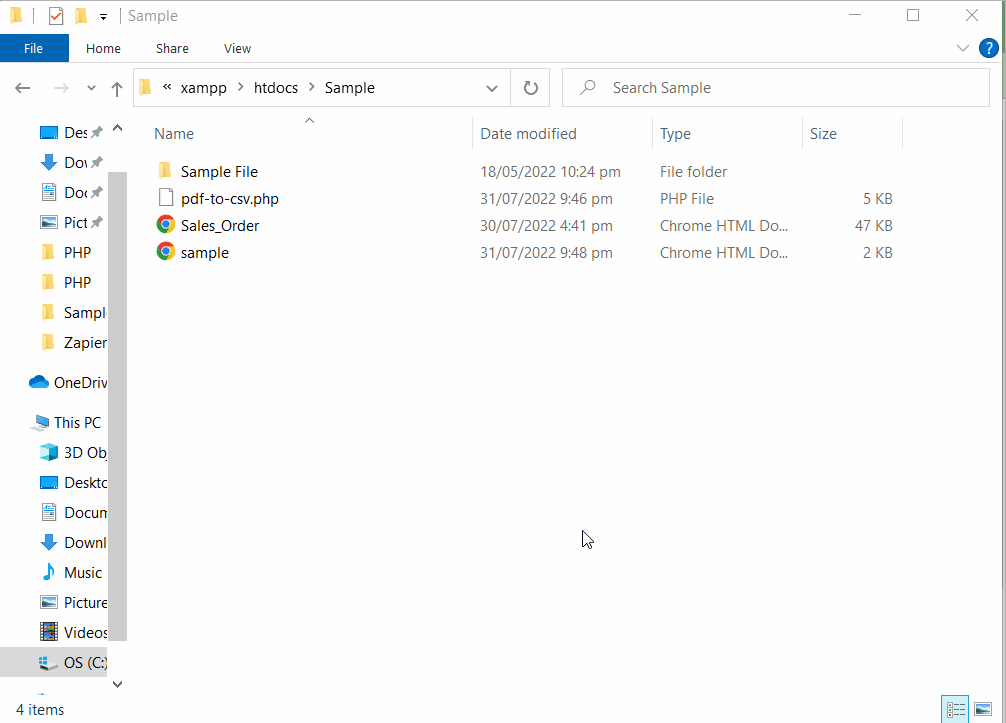Click the Chrome icon of Sales_Order

click(x=166, y=225)
